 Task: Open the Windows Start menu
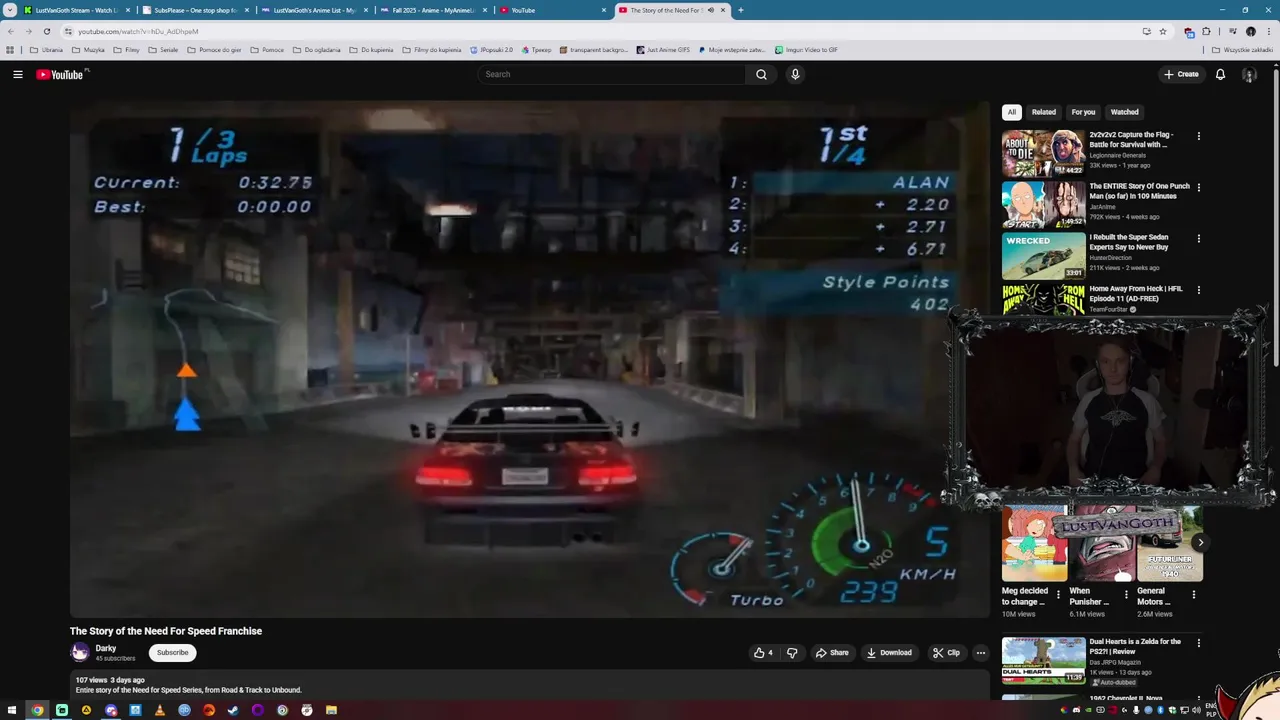click(13, 710)
